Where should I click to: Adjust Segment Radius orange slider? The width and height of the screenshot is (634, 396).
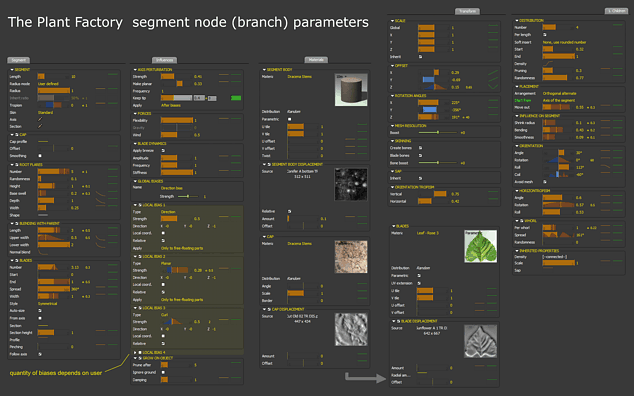(x=54, y=91)
